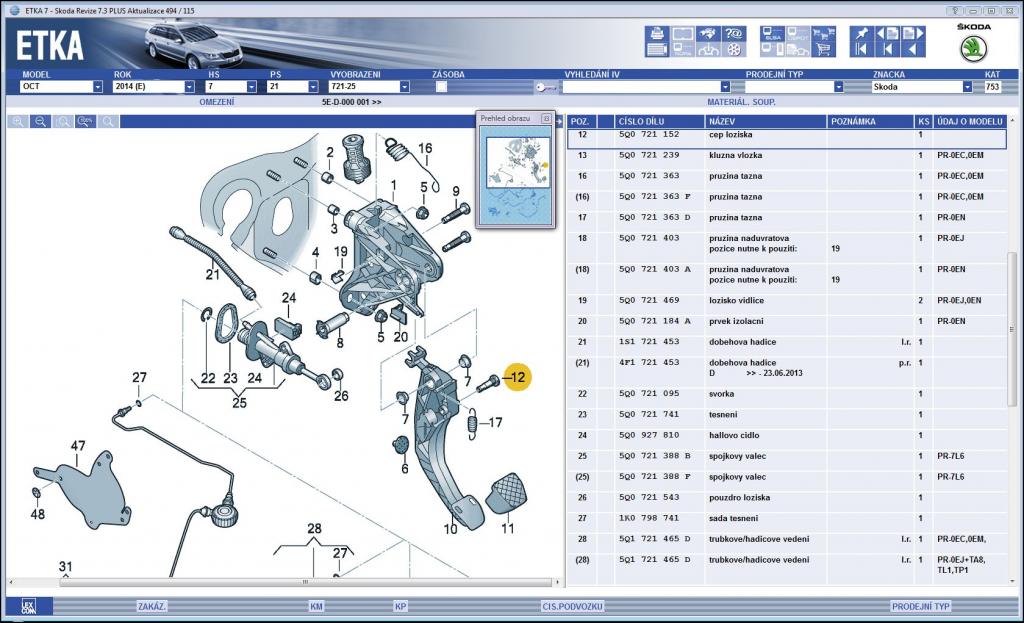Expand the ZNACKA brand dropdown

[x=967, y=87]
